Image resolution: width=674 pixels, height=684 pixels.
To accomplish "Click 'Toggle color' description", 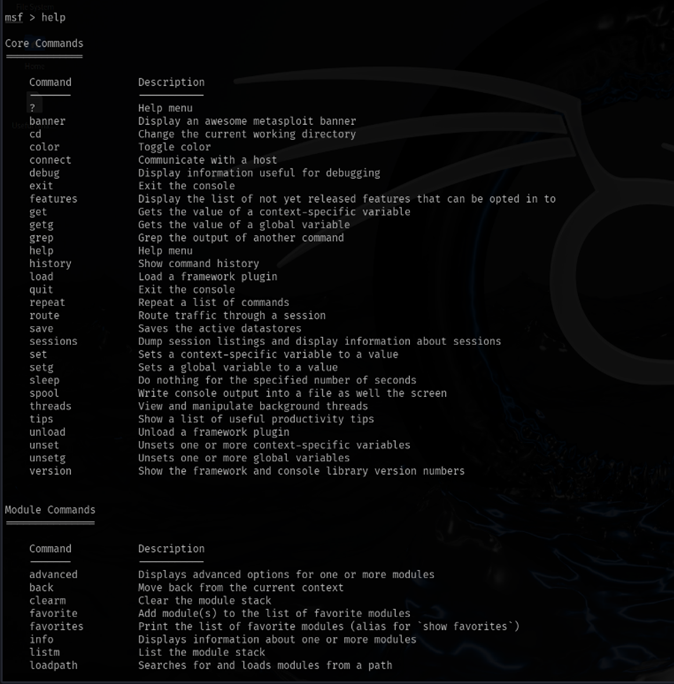I will (x=174, y=147).
